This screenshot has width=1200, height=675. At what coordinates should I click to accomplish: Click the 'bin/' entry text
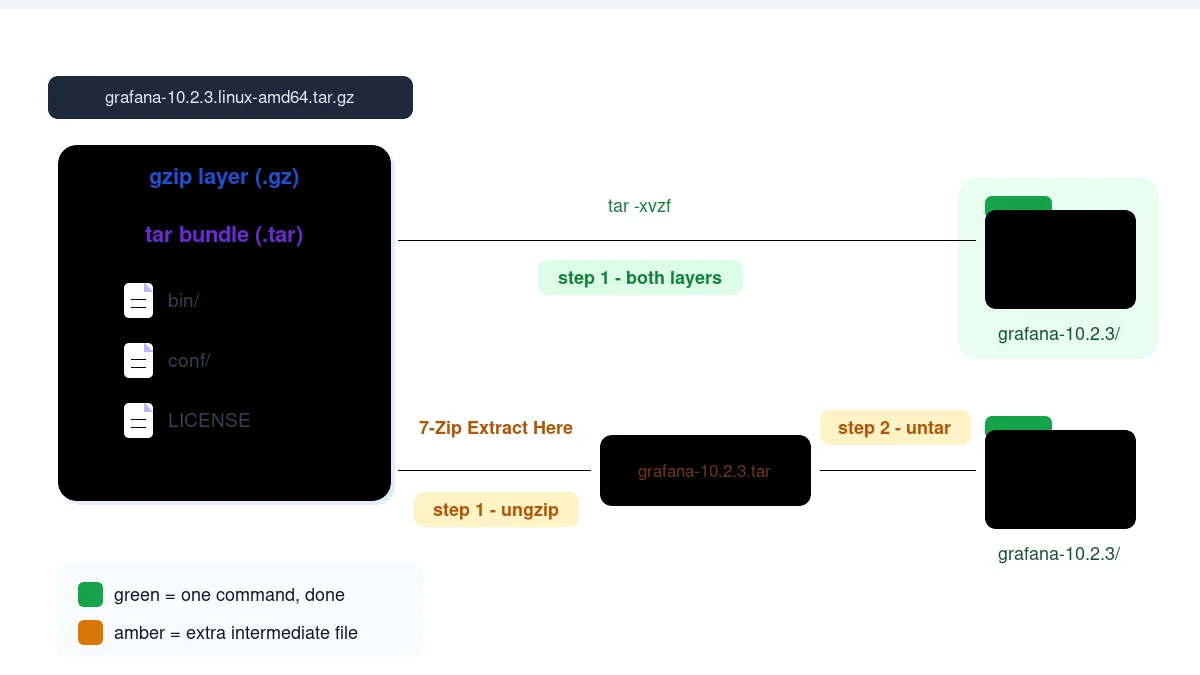[x=183, y=301]
